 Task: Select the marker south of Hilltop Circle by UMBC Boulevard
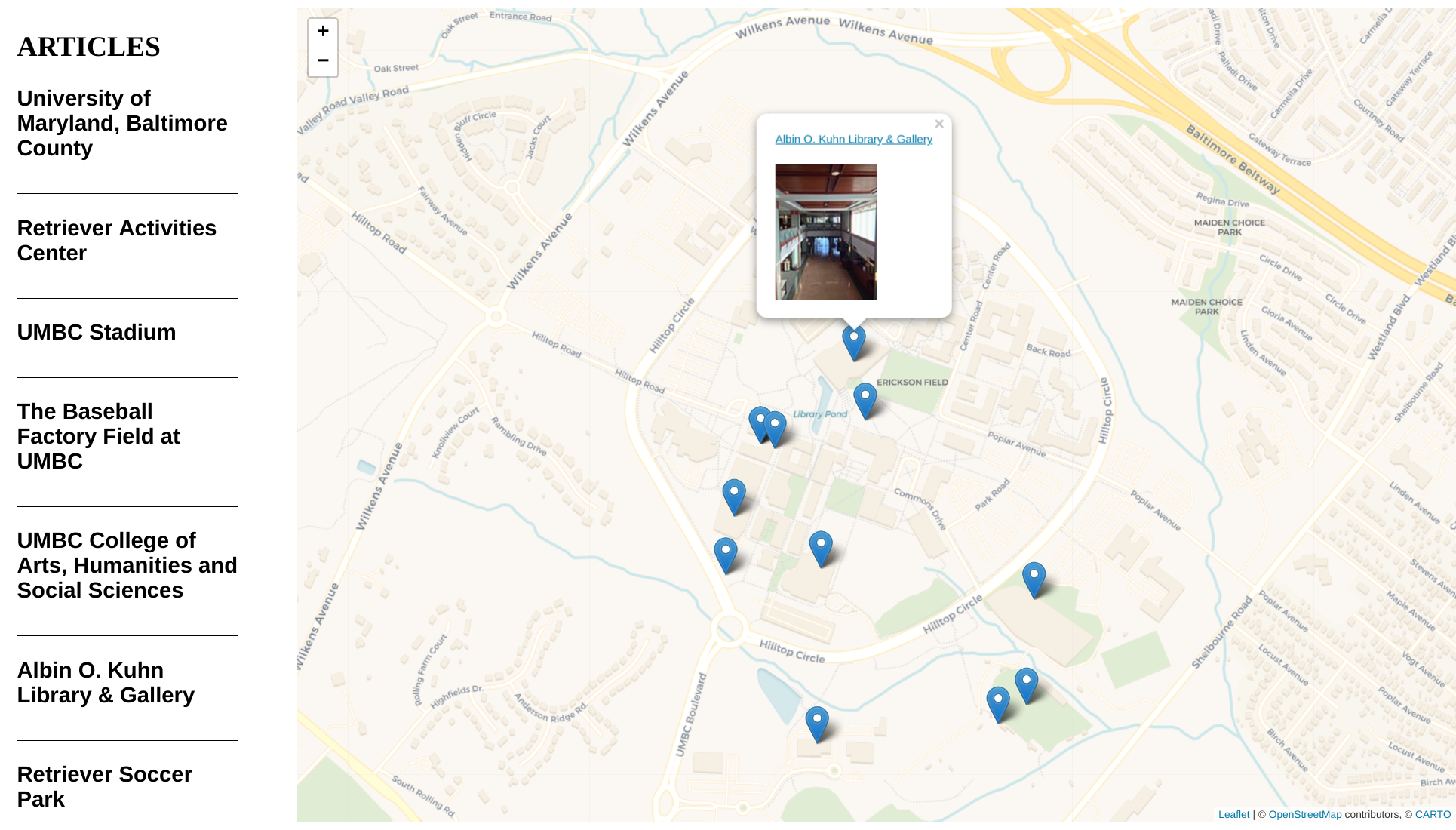(817, 725)
